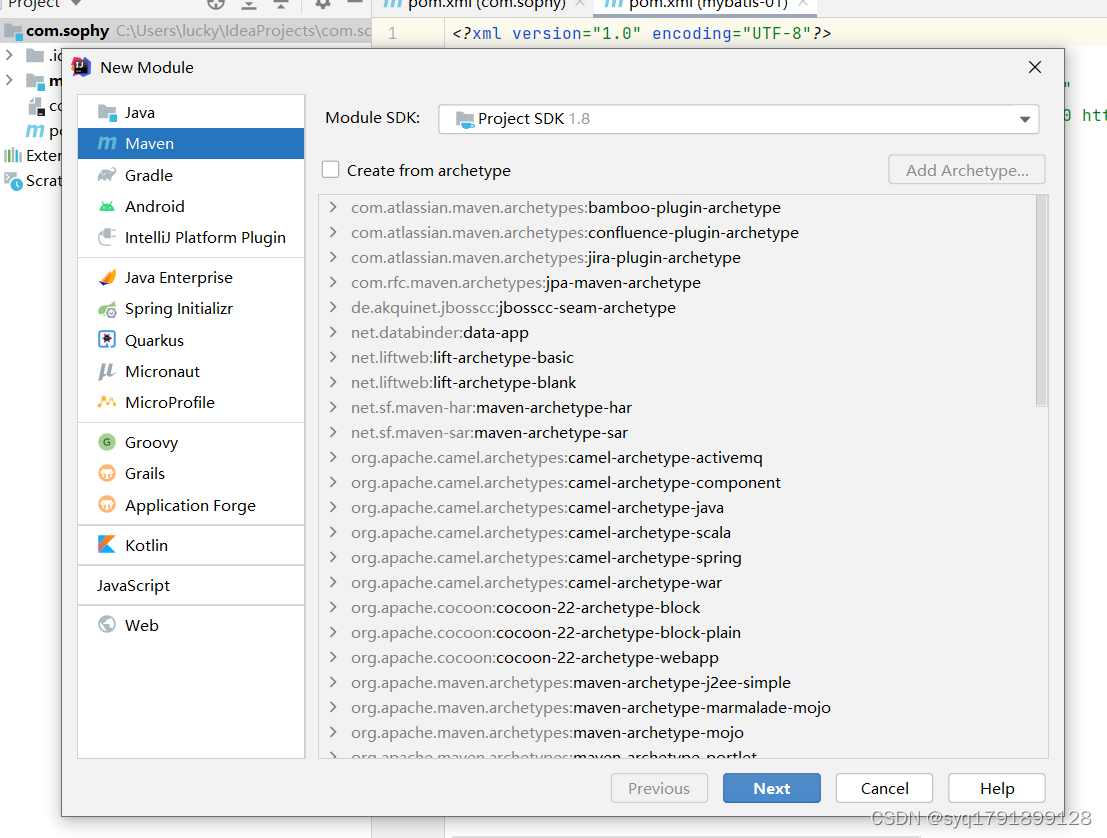
Task: Expand the jpa-maven-archetype entry
Action: (333, 282)
